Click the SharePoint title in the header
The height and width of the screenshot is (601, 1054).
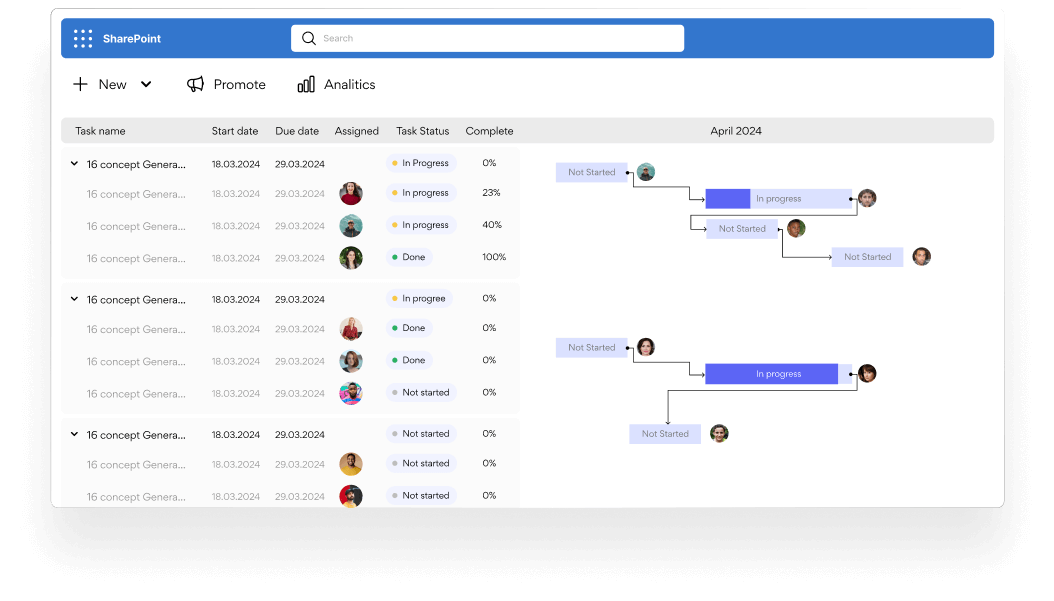[132, 38]
